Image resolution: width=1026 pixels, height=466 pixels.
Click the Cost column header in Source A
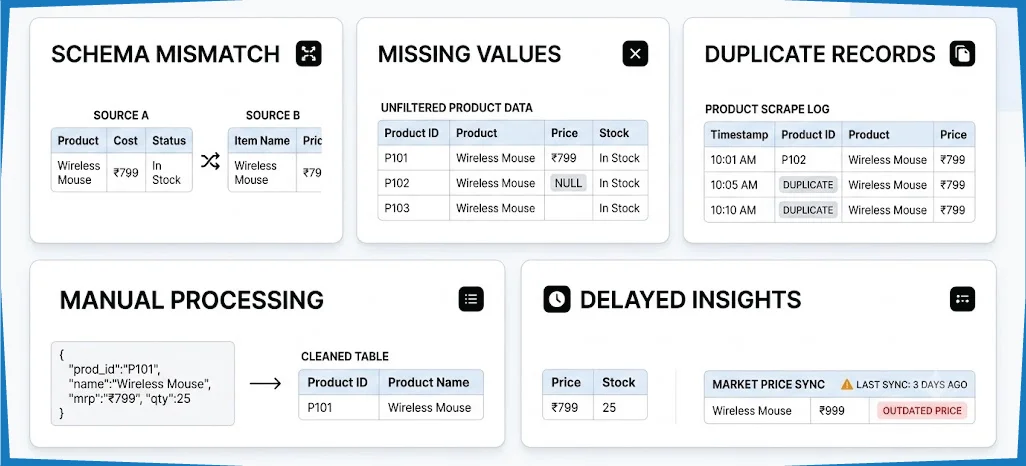coord(126,141)
